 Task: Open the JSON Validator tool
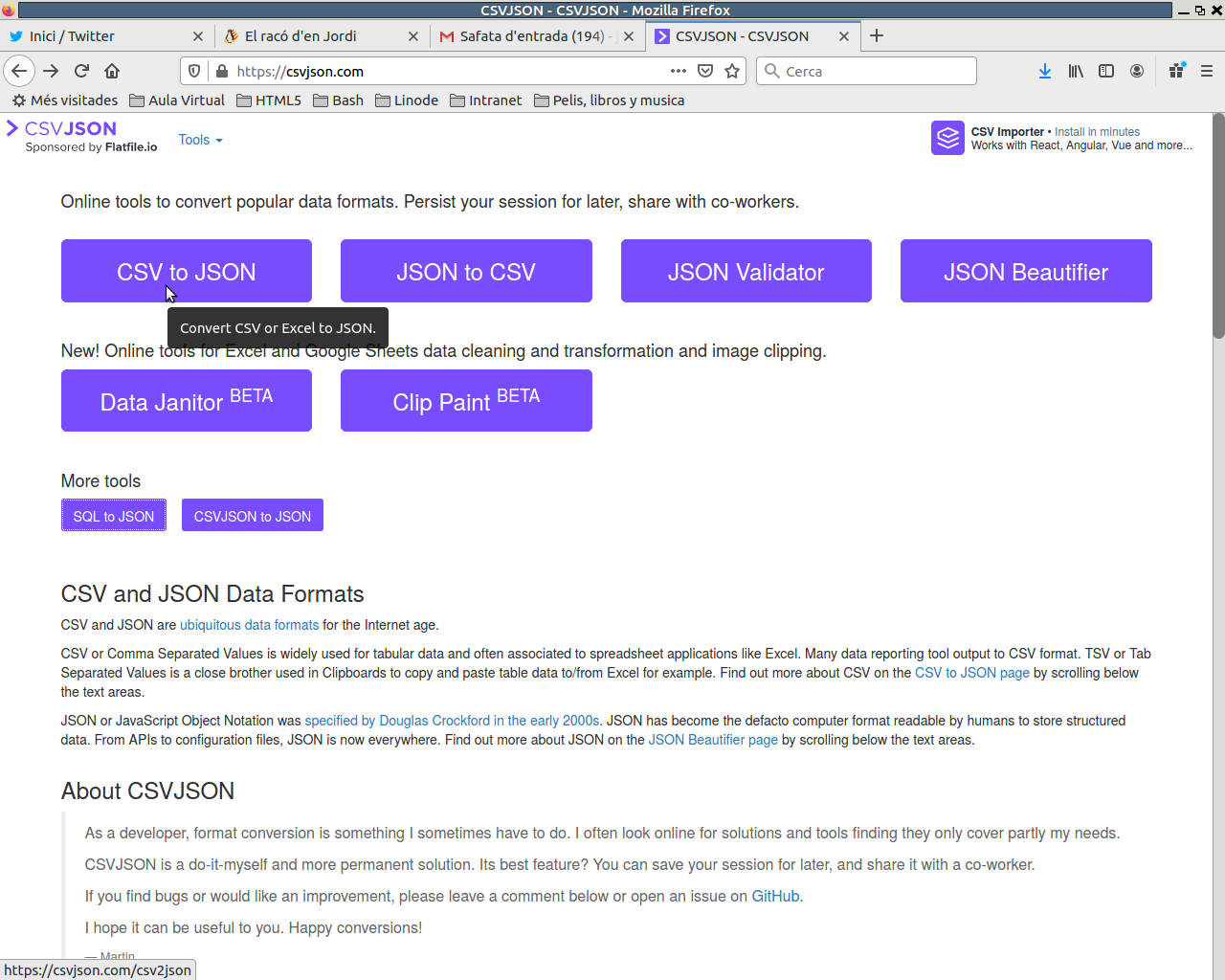(x=746, y=271)
